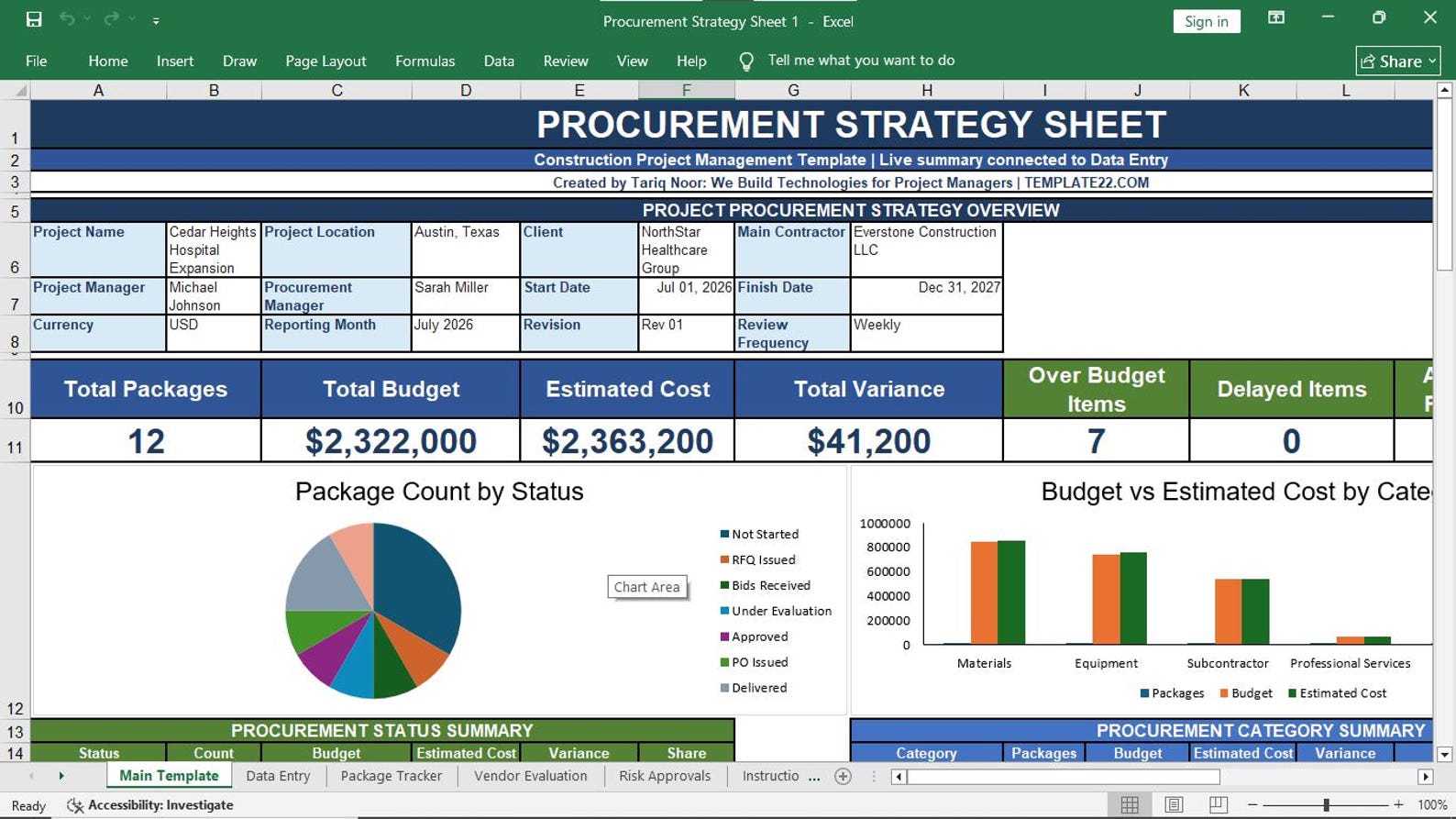Switch to the partially shown Instructio sheet tab
The width and height of the screenshot is (1456, 819).
770,776
